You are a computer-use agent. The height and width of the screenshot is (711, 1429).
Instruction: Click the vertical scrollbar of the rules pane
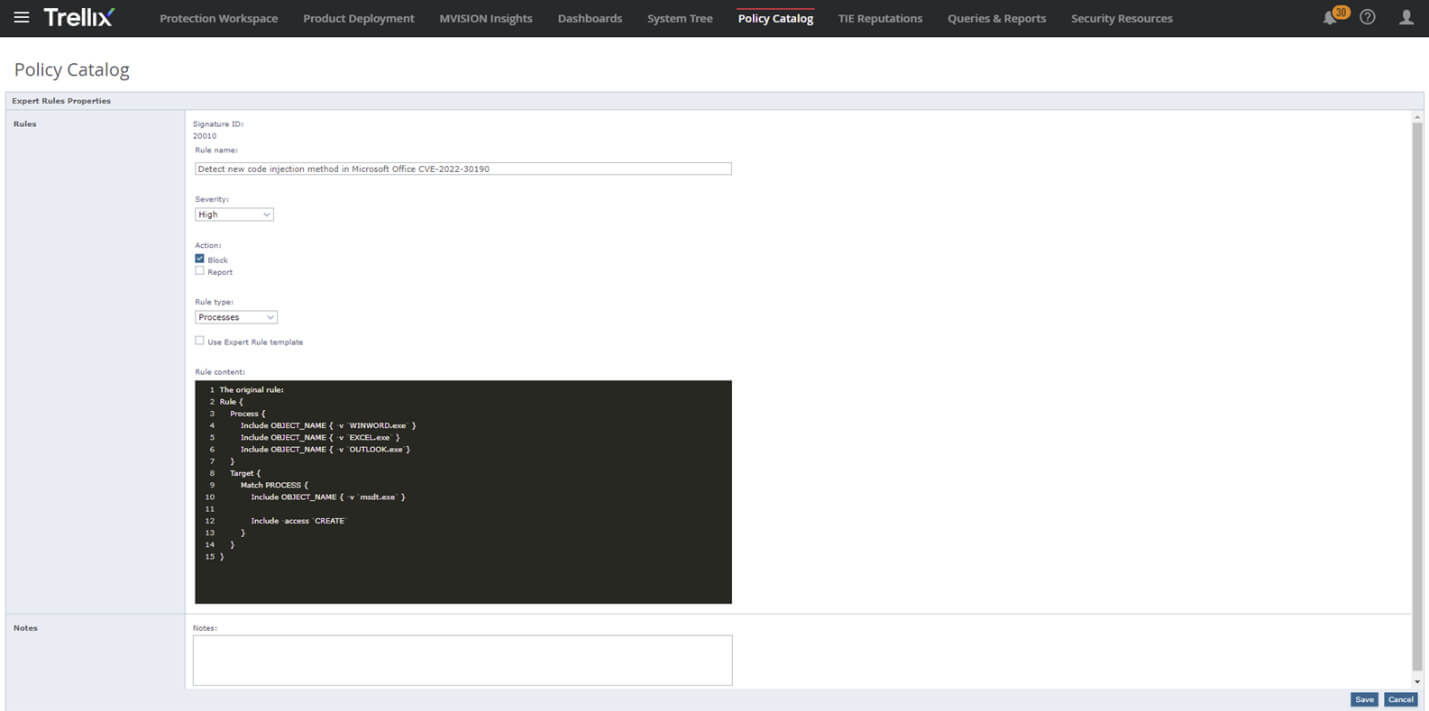point(1417,400)
